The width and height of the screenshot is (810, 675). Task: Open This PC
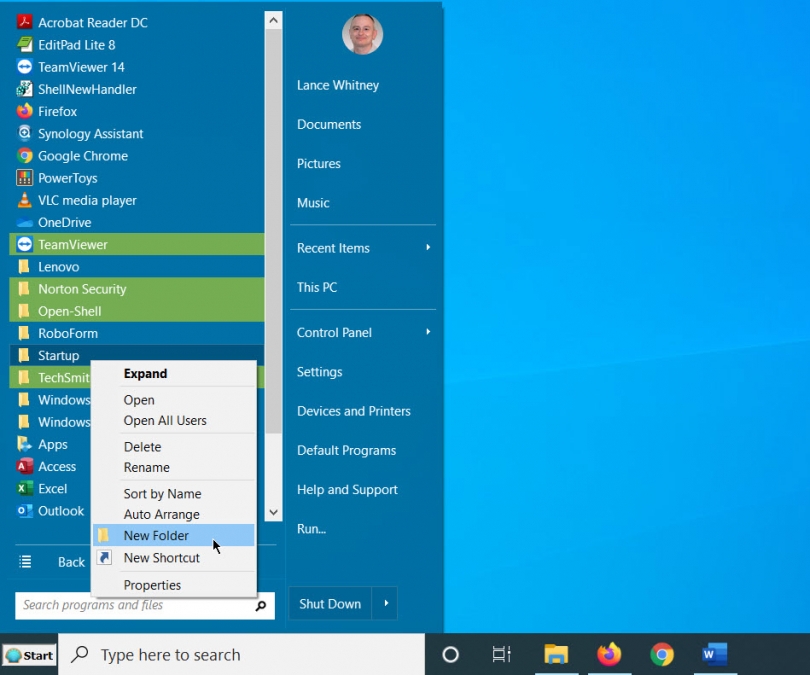(x=317, y=287)
